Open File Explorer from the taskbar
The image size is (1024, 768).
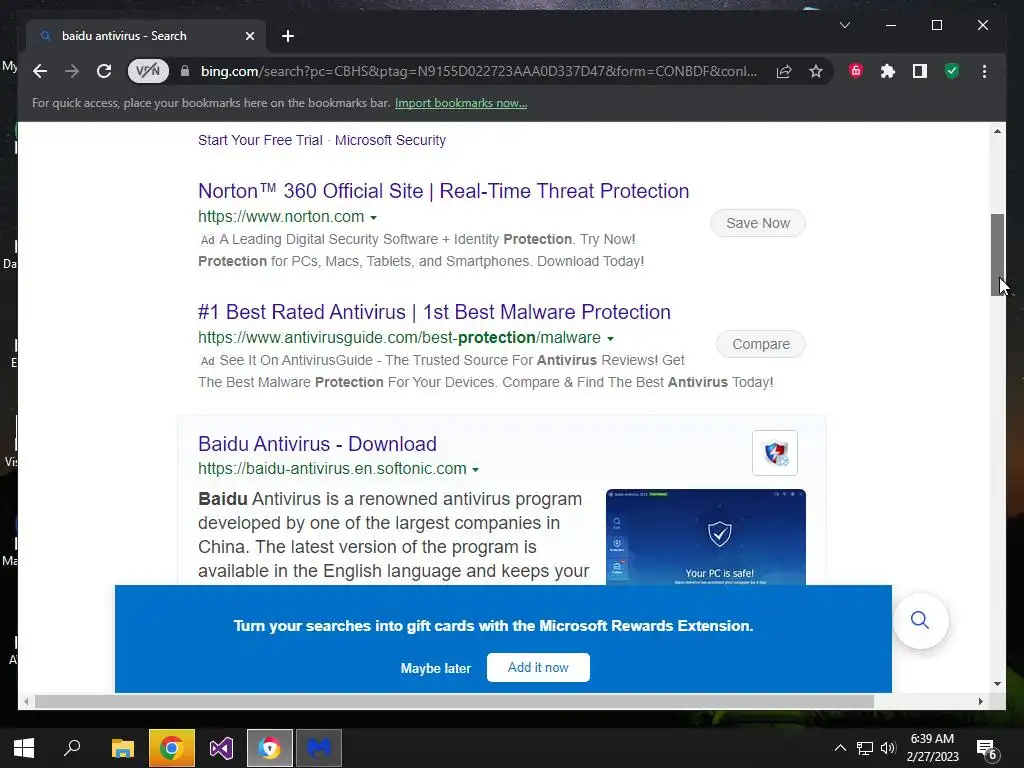pos(123,748)
